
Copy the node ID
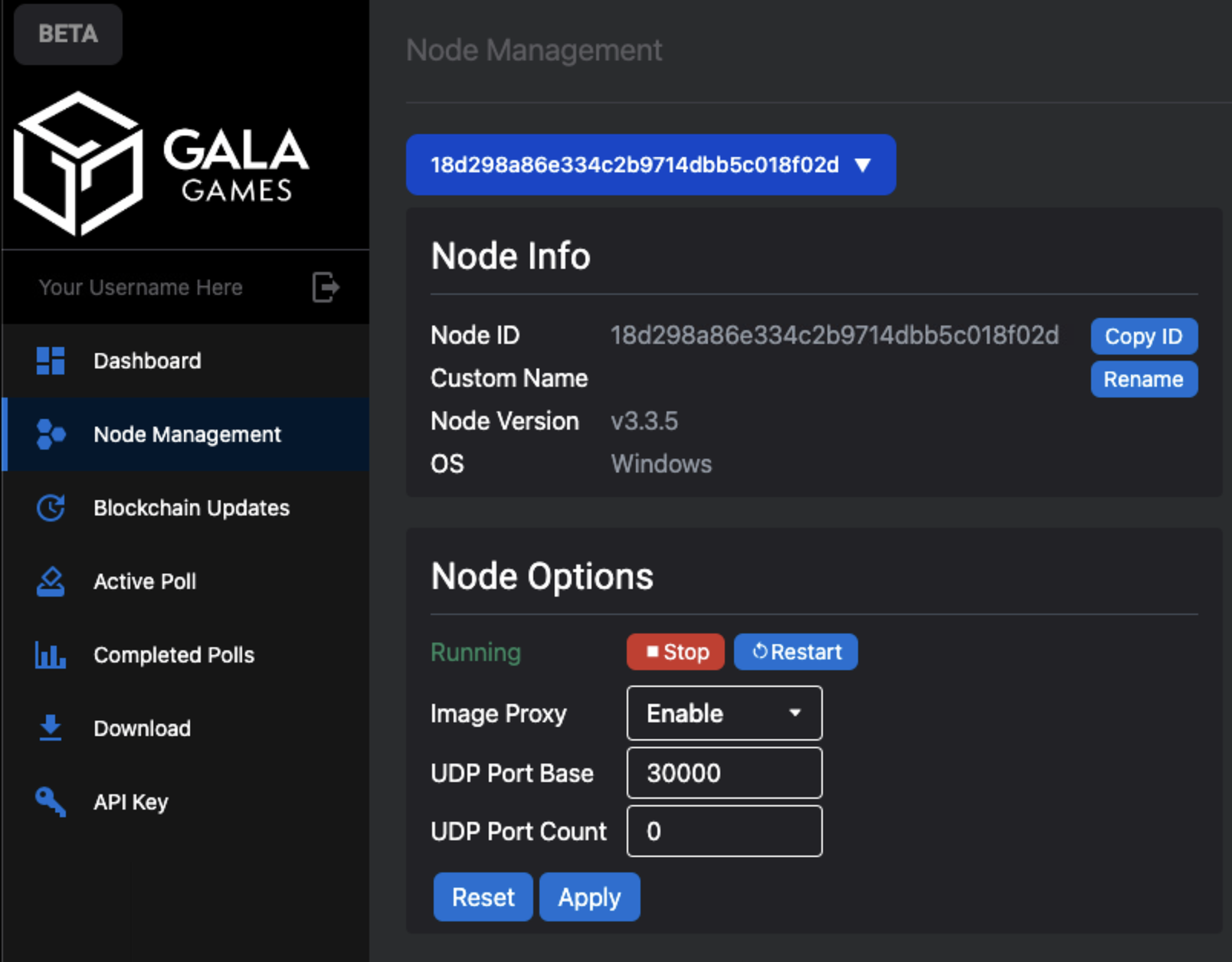(1144, 336)
